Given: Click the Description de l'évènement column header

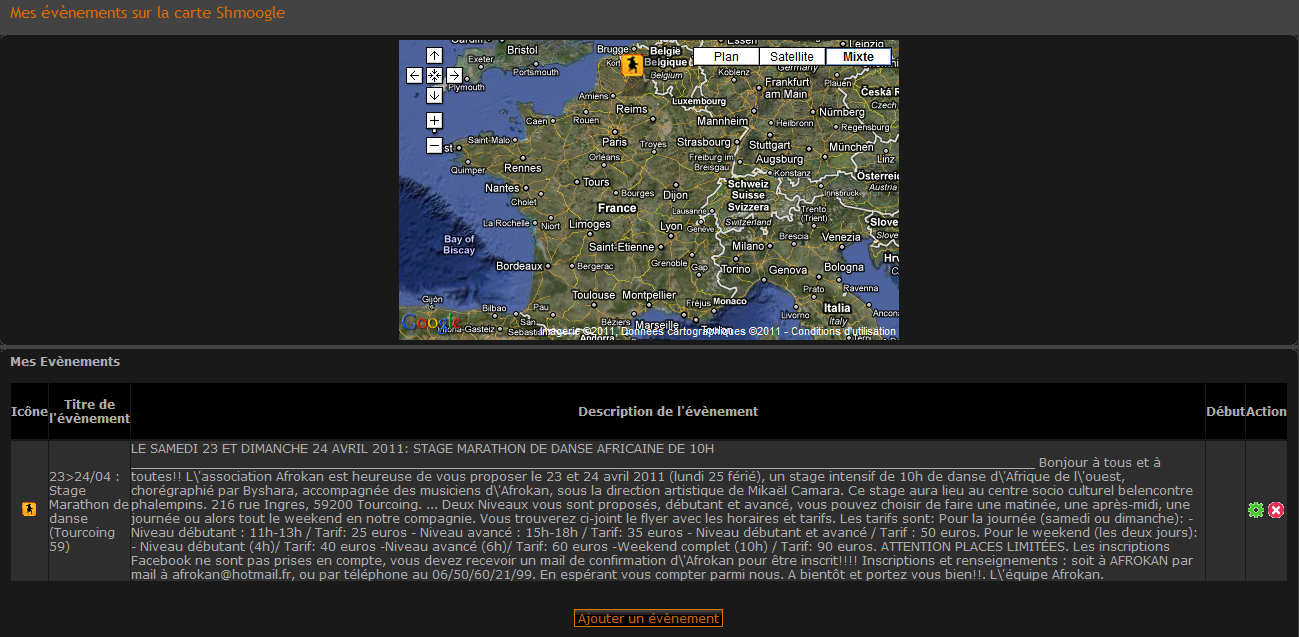Looking at the screenshot, I should (x=668, y=411).
